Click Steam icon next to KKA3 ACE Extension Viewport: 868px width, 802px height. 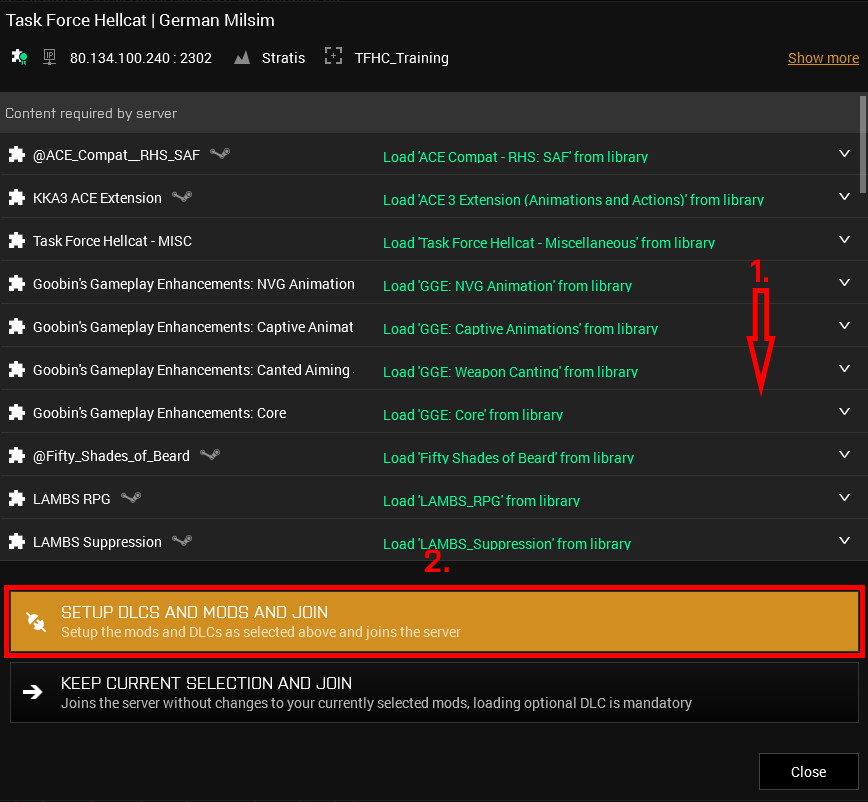(x=182, y=196)
